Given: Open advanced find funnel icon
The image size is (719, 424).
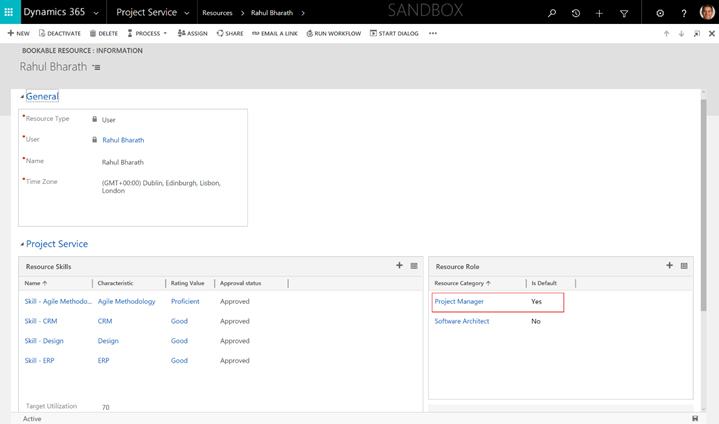Looking at the screenshot, I should coord(624,13).
